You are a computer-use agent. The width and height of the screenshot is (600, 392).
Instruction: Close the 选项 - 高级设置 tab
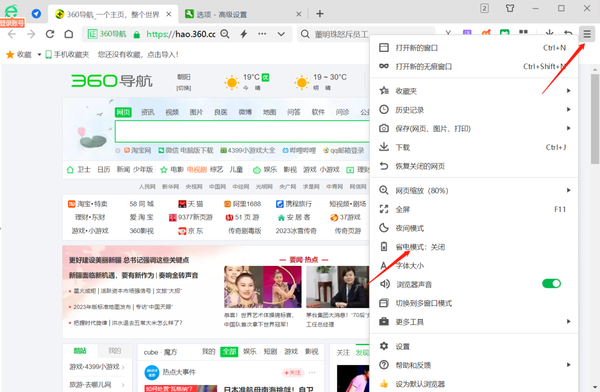pos(299,14)
